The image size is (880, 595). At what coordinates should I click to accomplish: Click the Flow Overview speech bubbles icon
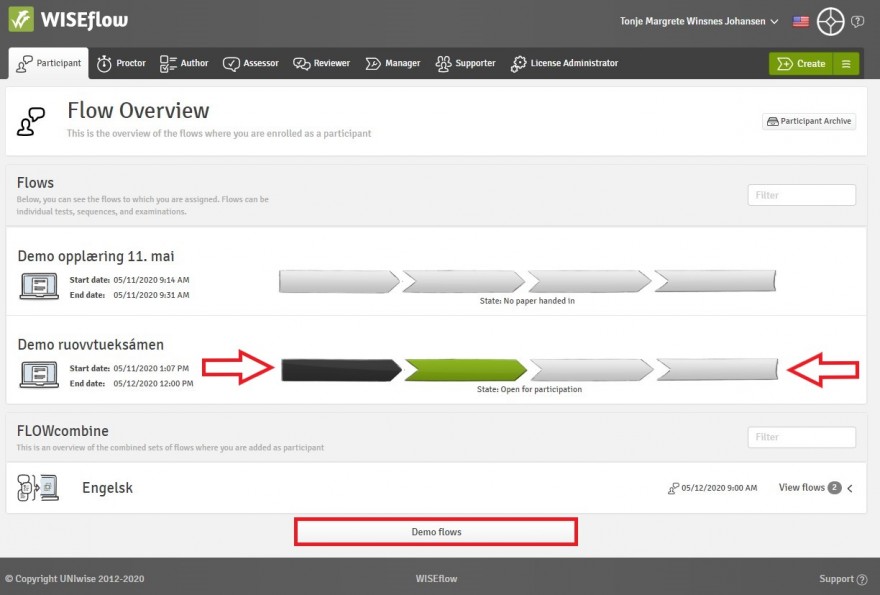[x=31, y=121]
